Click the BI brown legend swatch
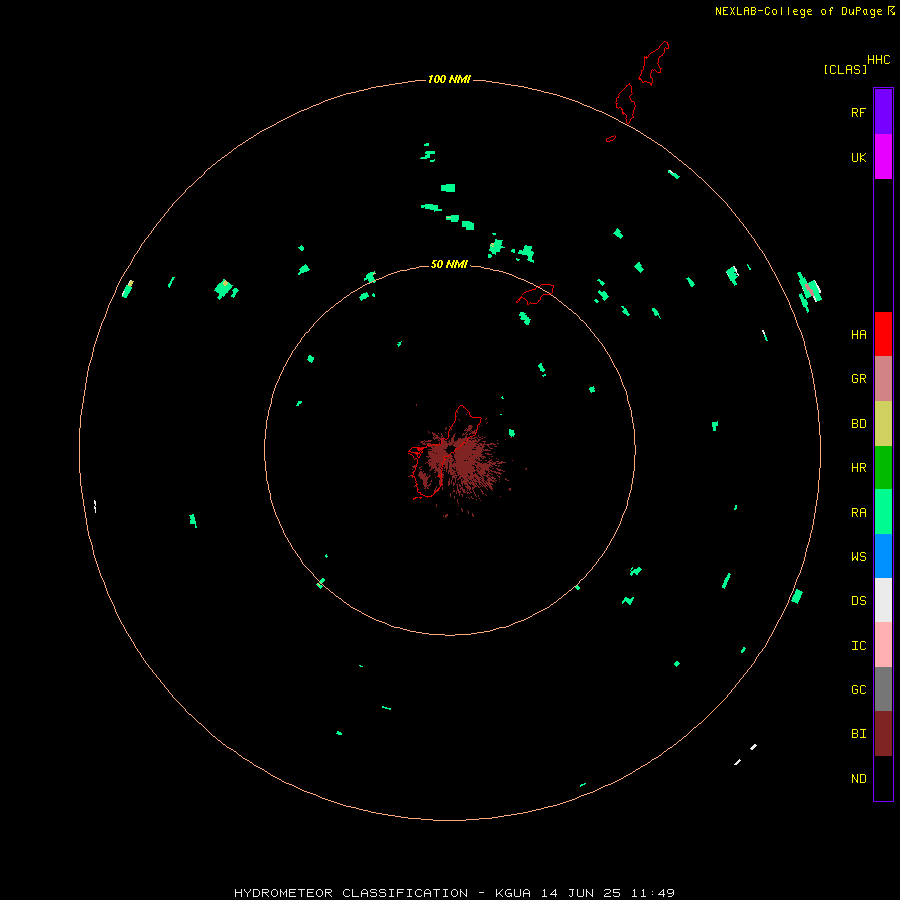Image resolution: width=900 pixels, height=900 pixels. pyautogui.click(x=883, y=734)
